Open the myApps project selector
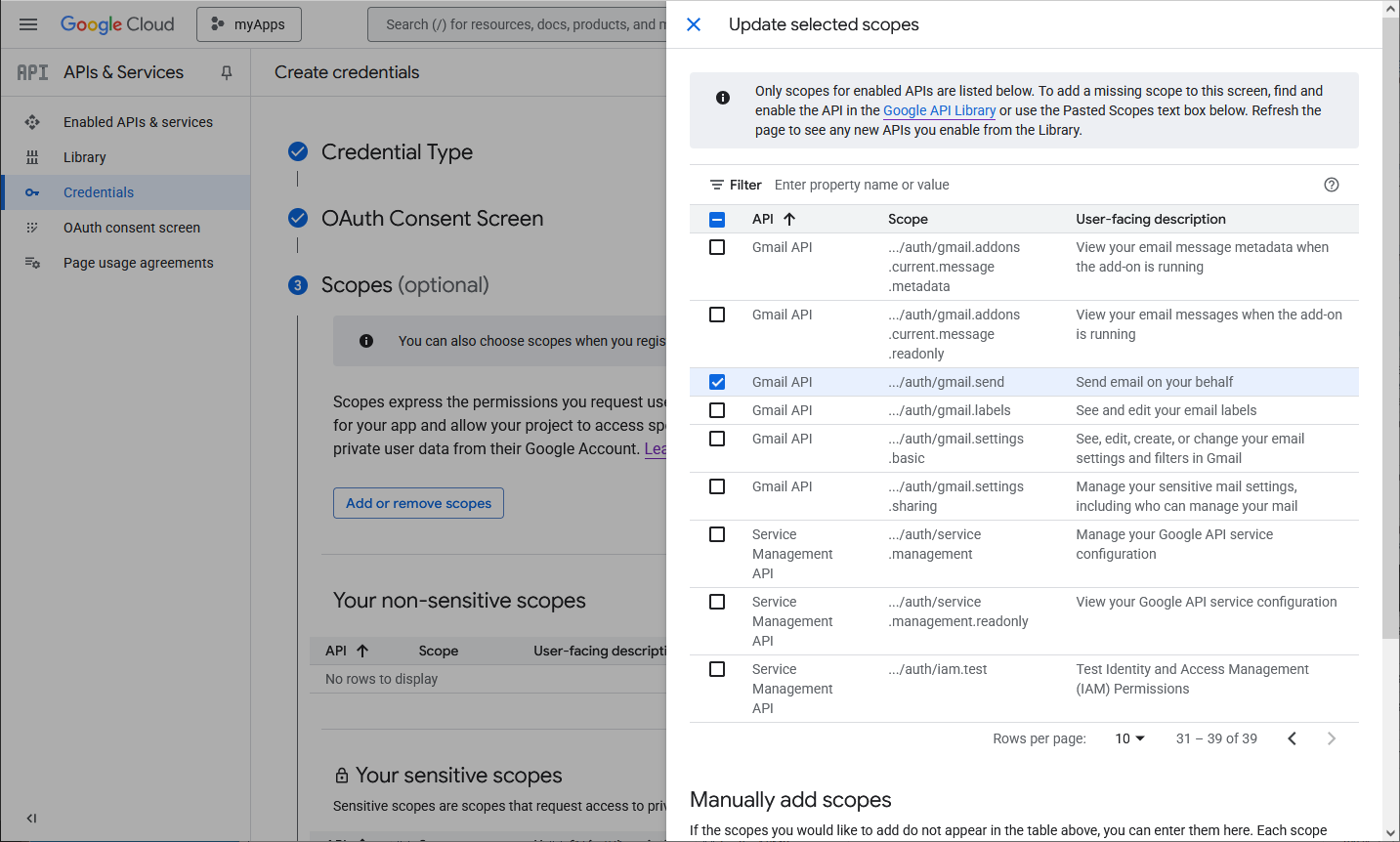Screen dimensions: 1400x842 (249, 24)
